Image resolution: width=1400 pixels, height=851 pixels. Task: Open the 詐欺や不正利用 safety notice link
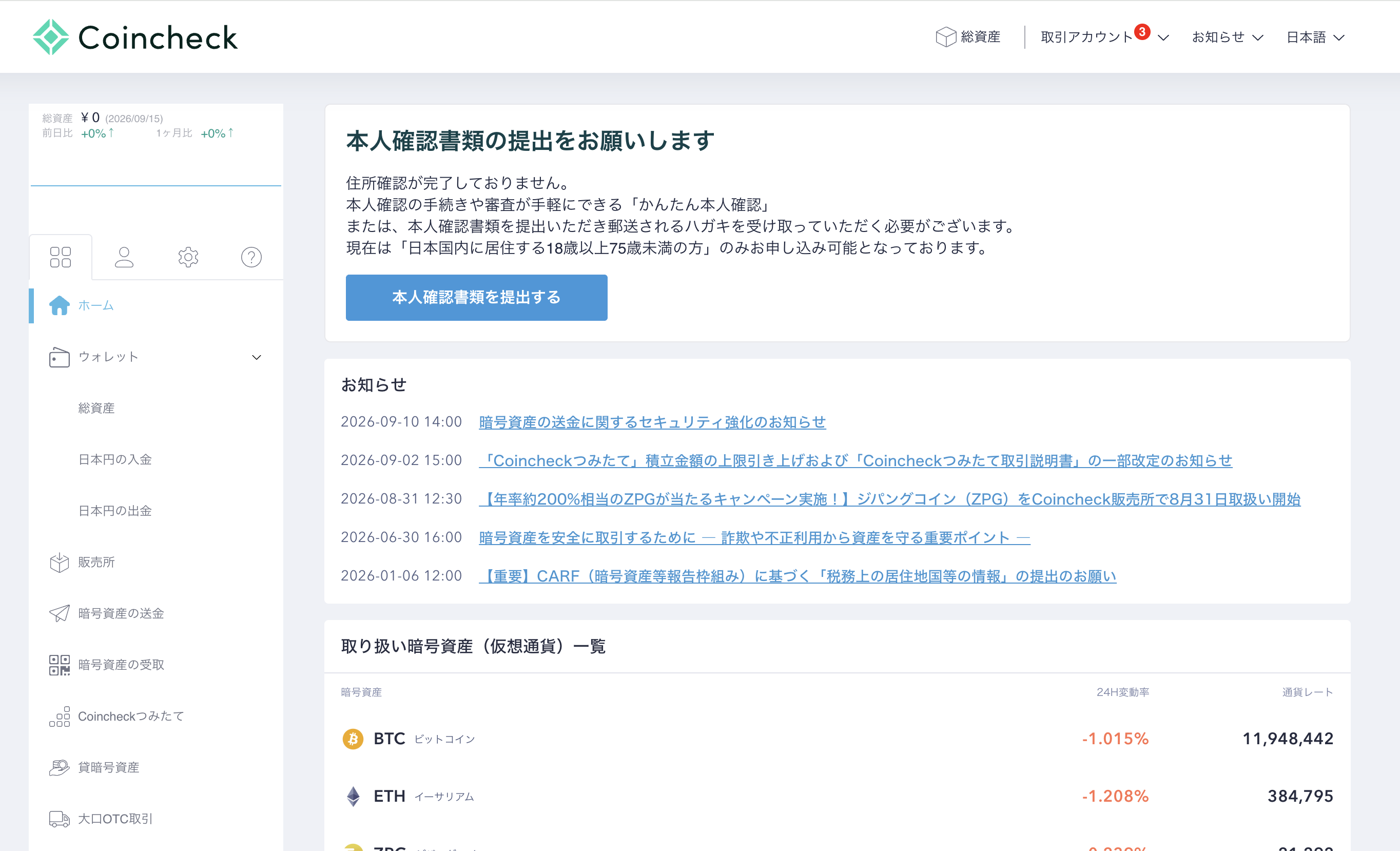754,537
